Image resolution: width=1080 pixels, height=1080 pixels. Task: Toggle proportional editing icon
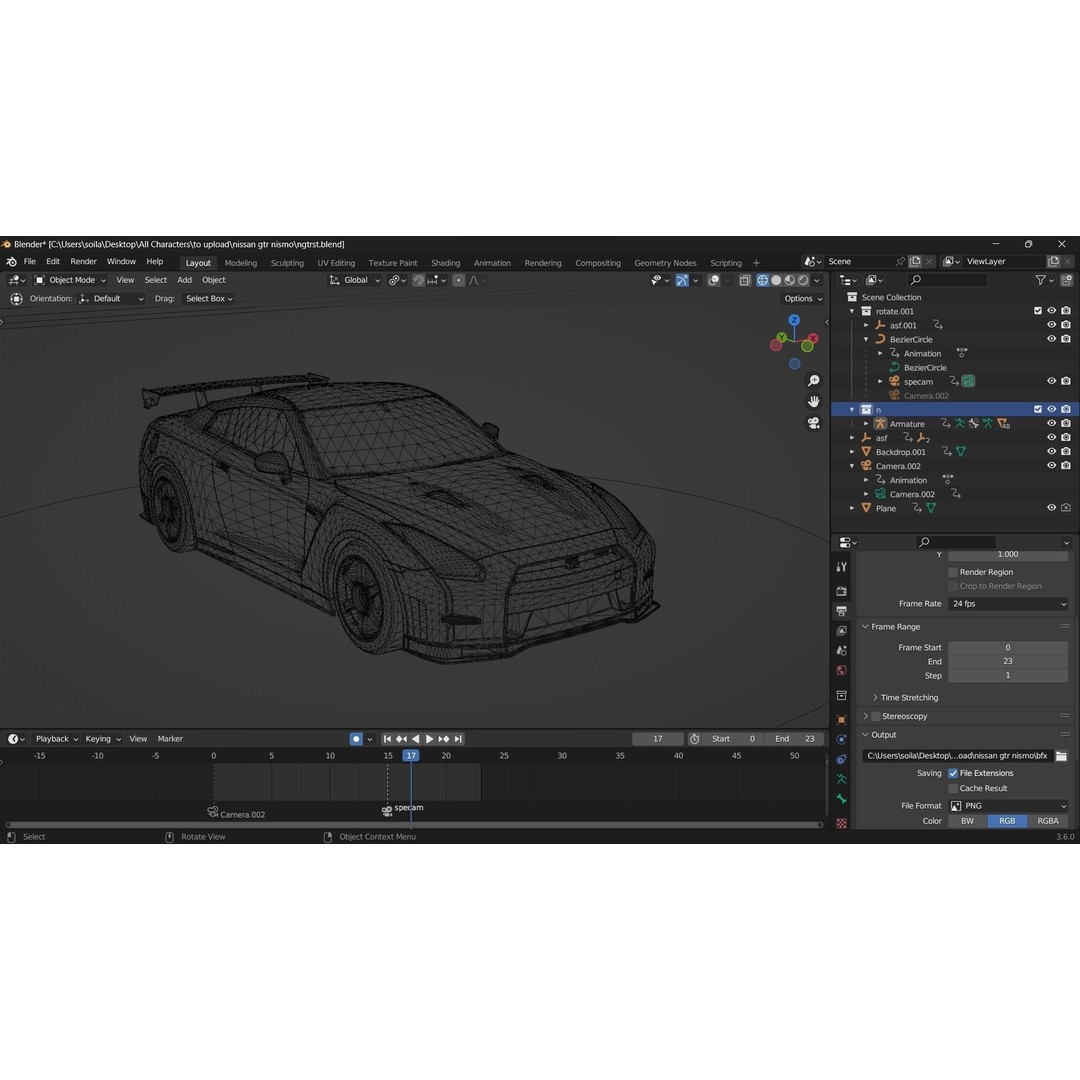(x=459, y=280)
